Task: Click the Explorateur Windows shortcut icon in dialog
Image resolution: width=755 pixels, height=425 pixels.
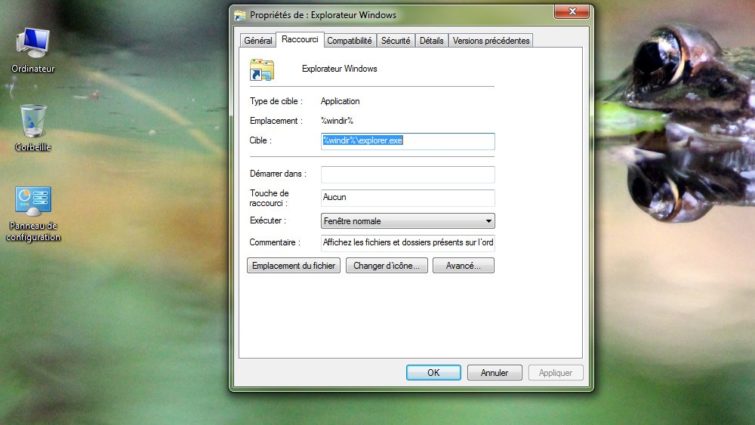Action: pyautogui.click(x=262, y=70)
